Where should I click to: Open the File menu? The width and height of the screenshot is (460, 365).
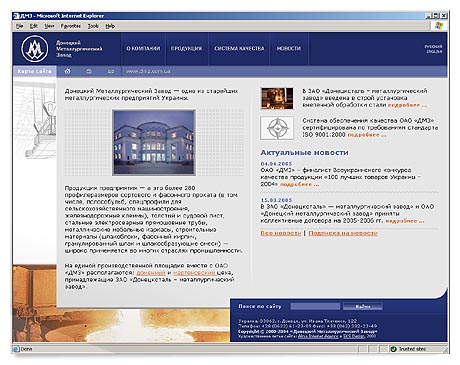(x=20, y=26)
